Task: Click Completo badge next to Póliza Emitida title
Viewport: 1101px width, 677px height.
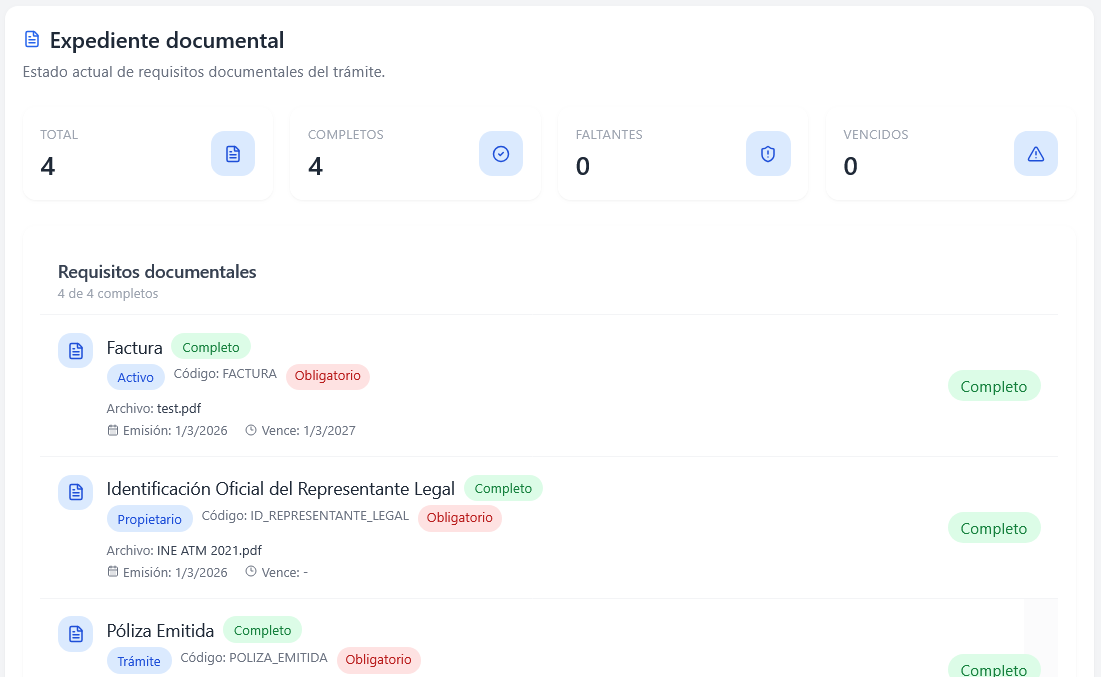Action: pyautogui.click(x=263, y=630)
